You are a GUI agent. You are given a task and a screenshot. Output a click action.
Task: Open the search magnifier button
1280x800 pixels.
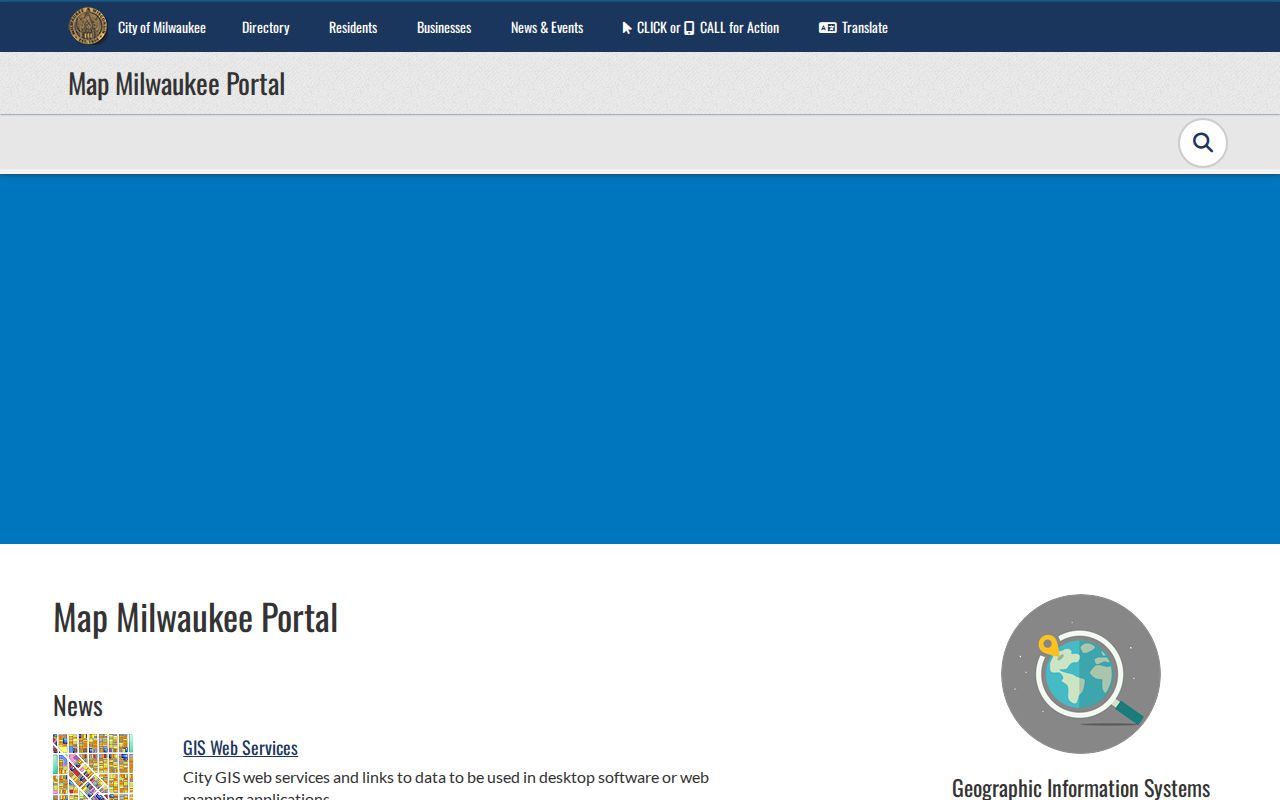1203,143
